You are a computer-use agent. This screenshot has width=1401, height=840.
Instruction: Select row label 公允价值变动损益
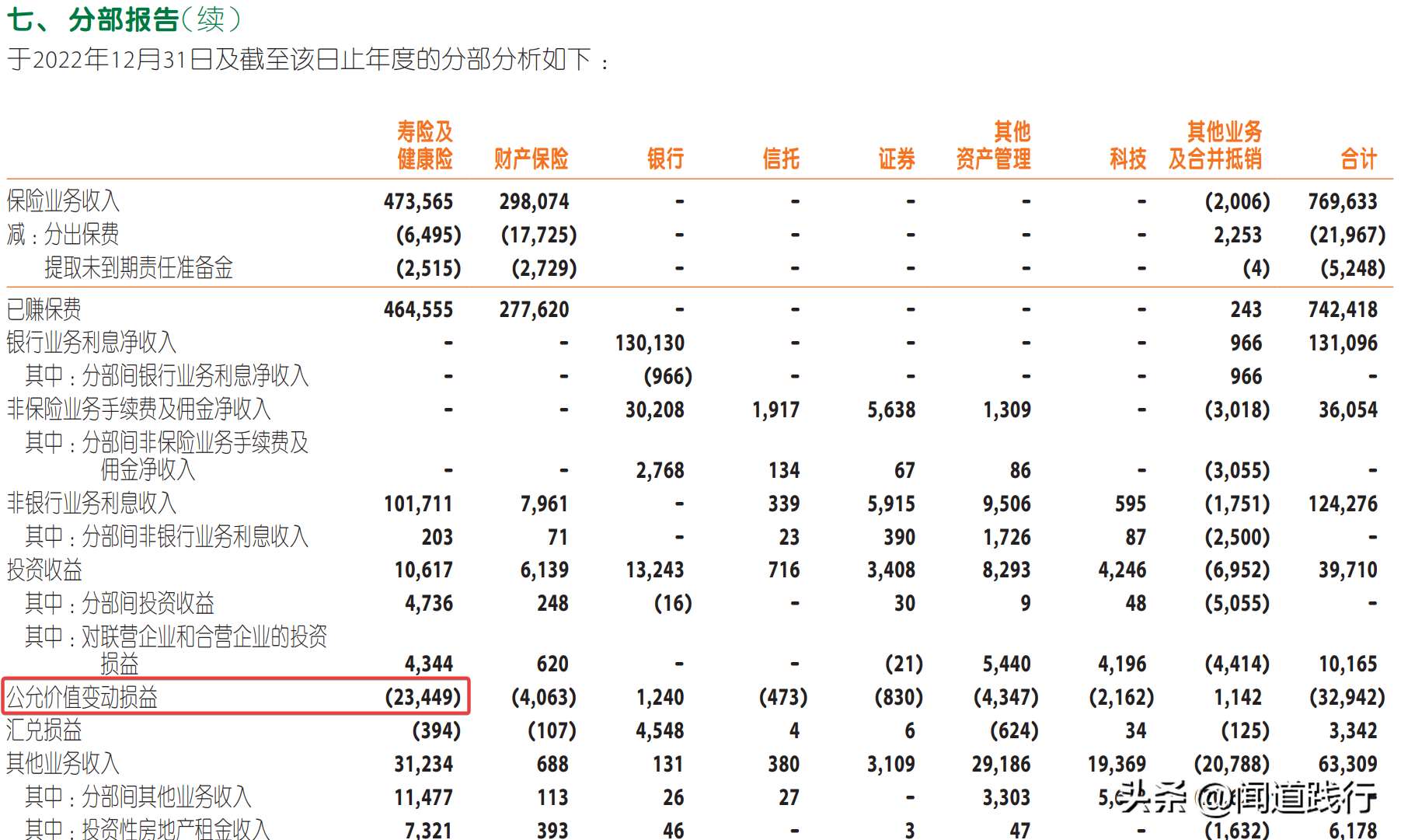click(x=82, y=697)
